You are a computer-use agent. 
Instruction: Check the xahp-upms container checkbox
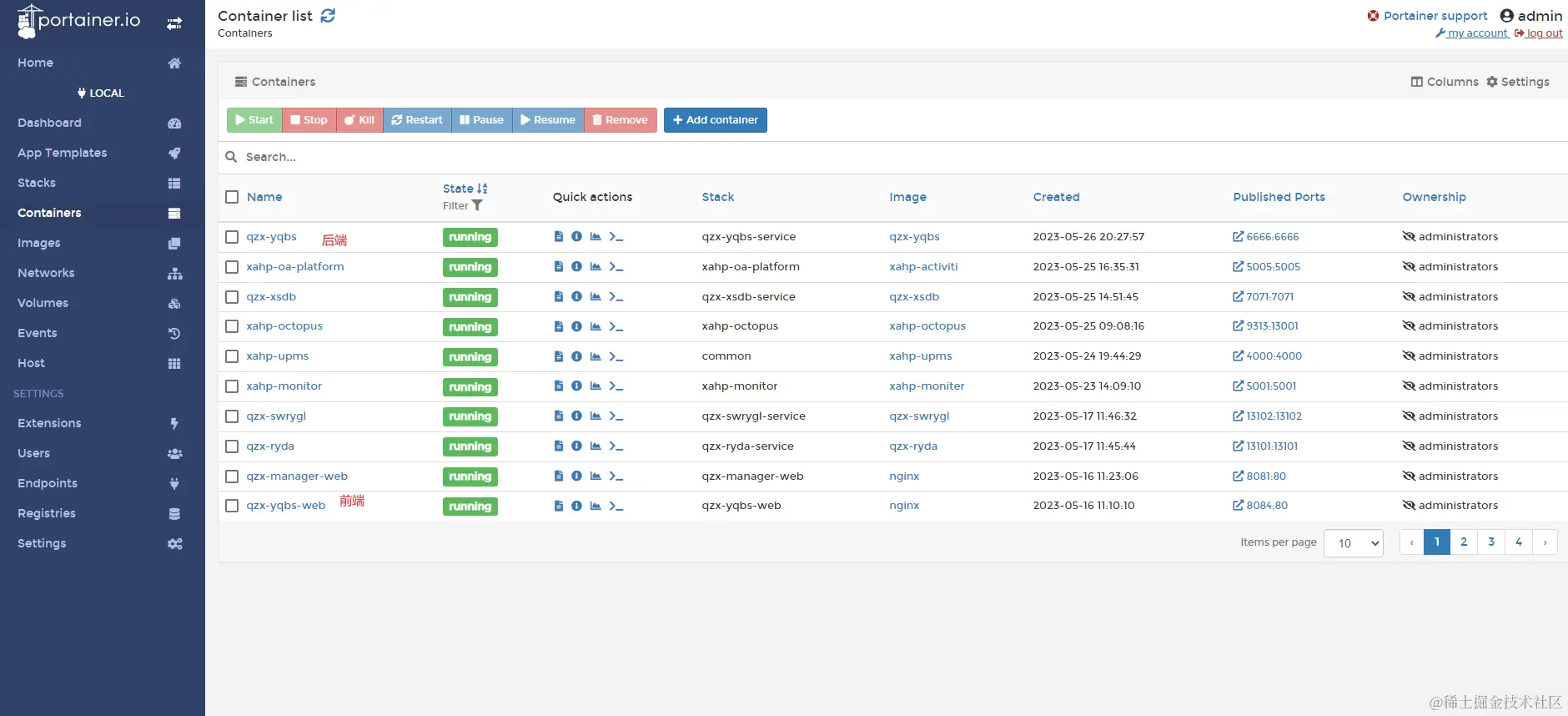tap(232, 356)
